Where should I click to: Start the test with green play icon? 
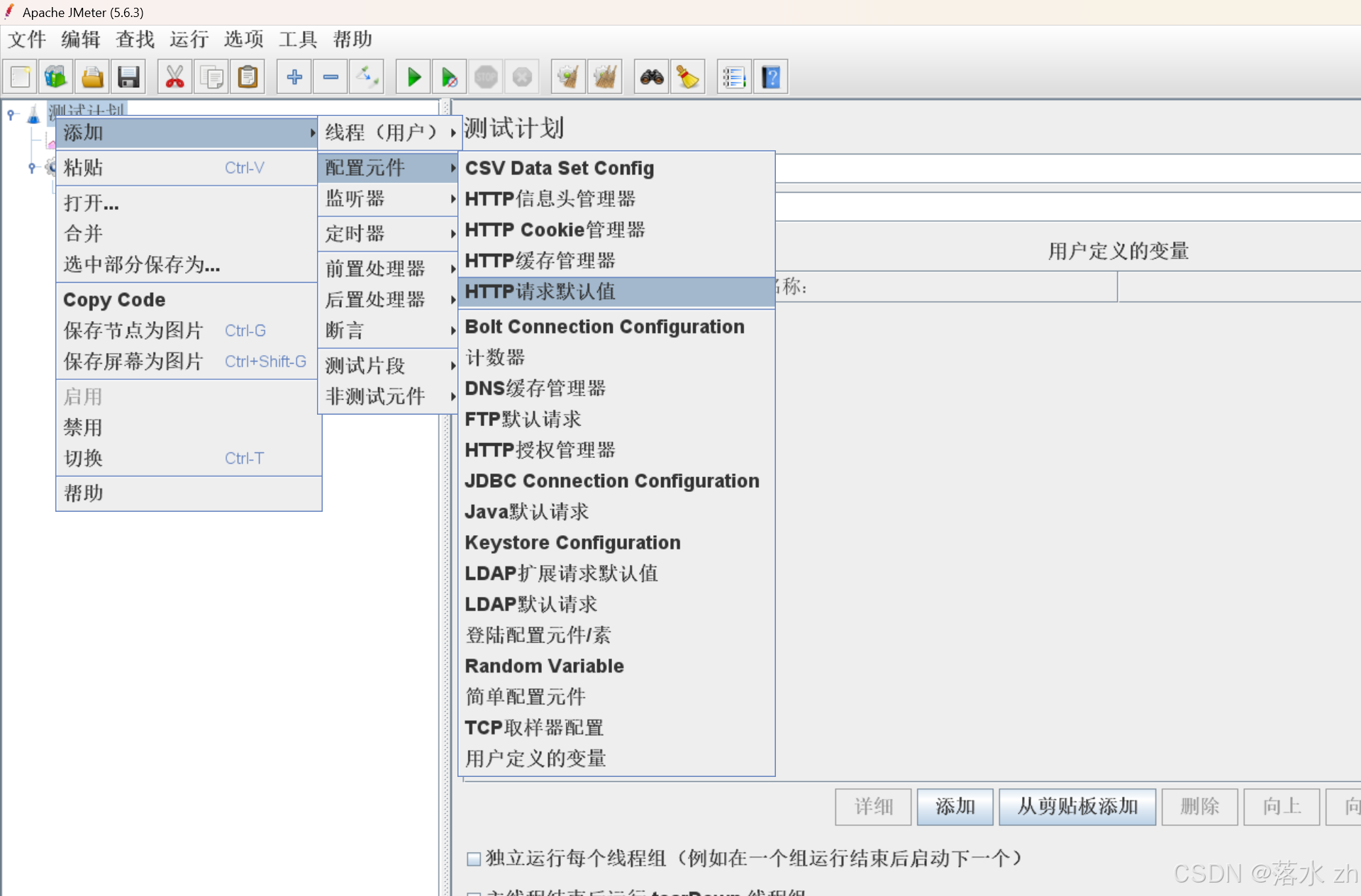(x=413, y=77)
